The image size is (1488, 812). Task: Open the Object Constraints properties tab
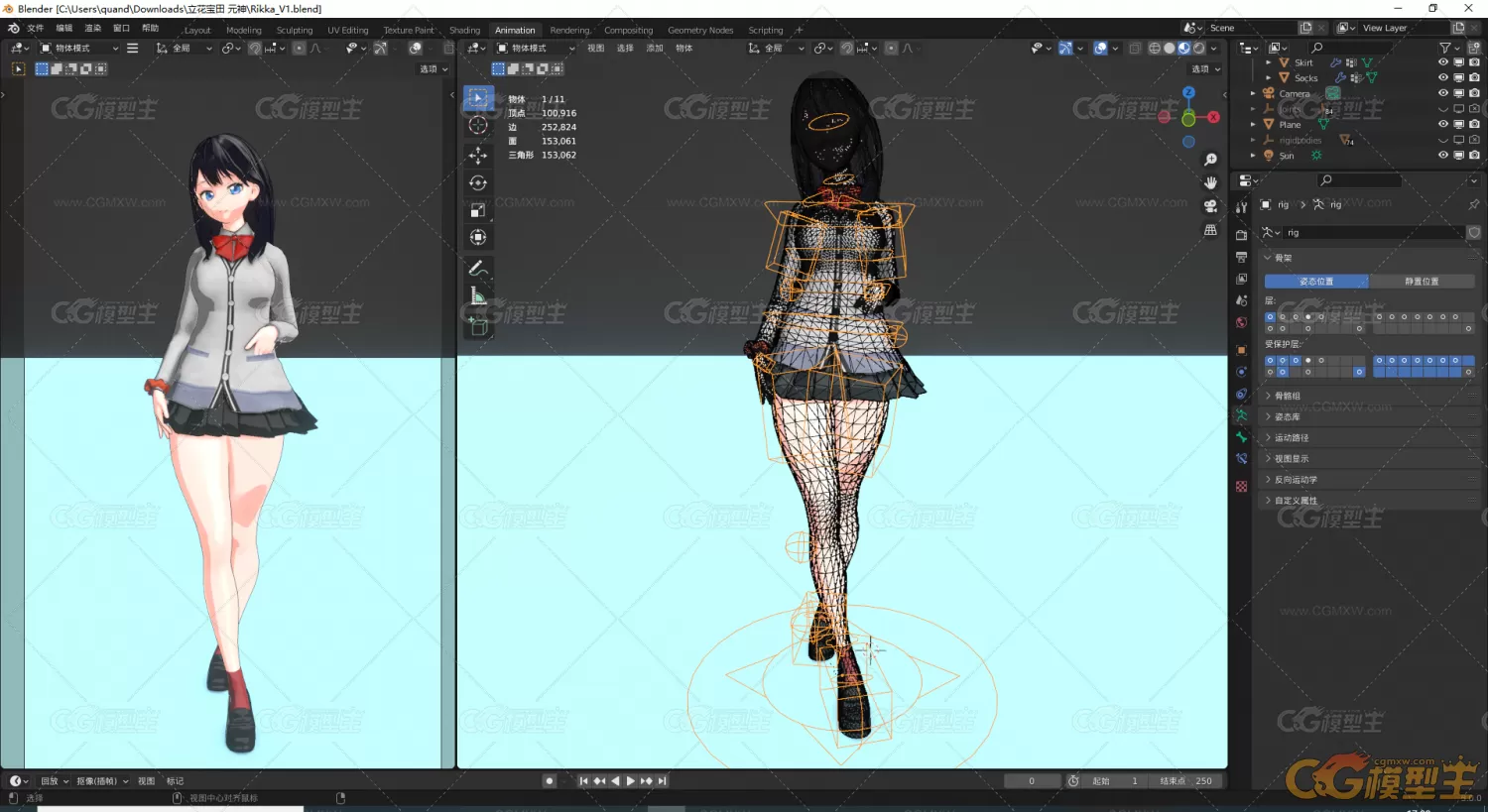(x=1241, y=394)
